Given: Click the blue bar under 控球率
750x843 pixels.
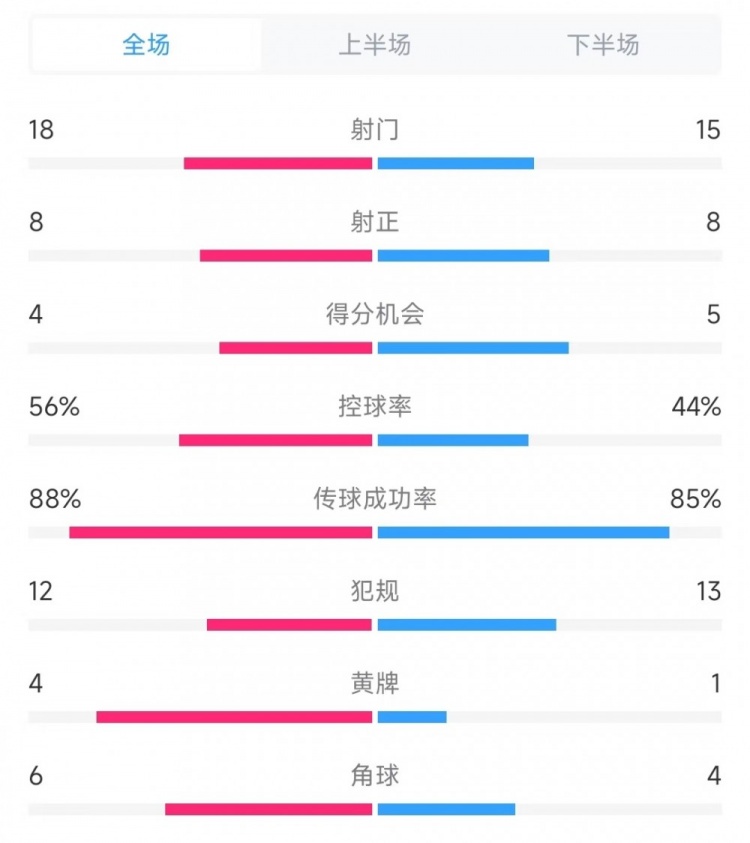Looking at the screenshot, I should click(453, 440).
